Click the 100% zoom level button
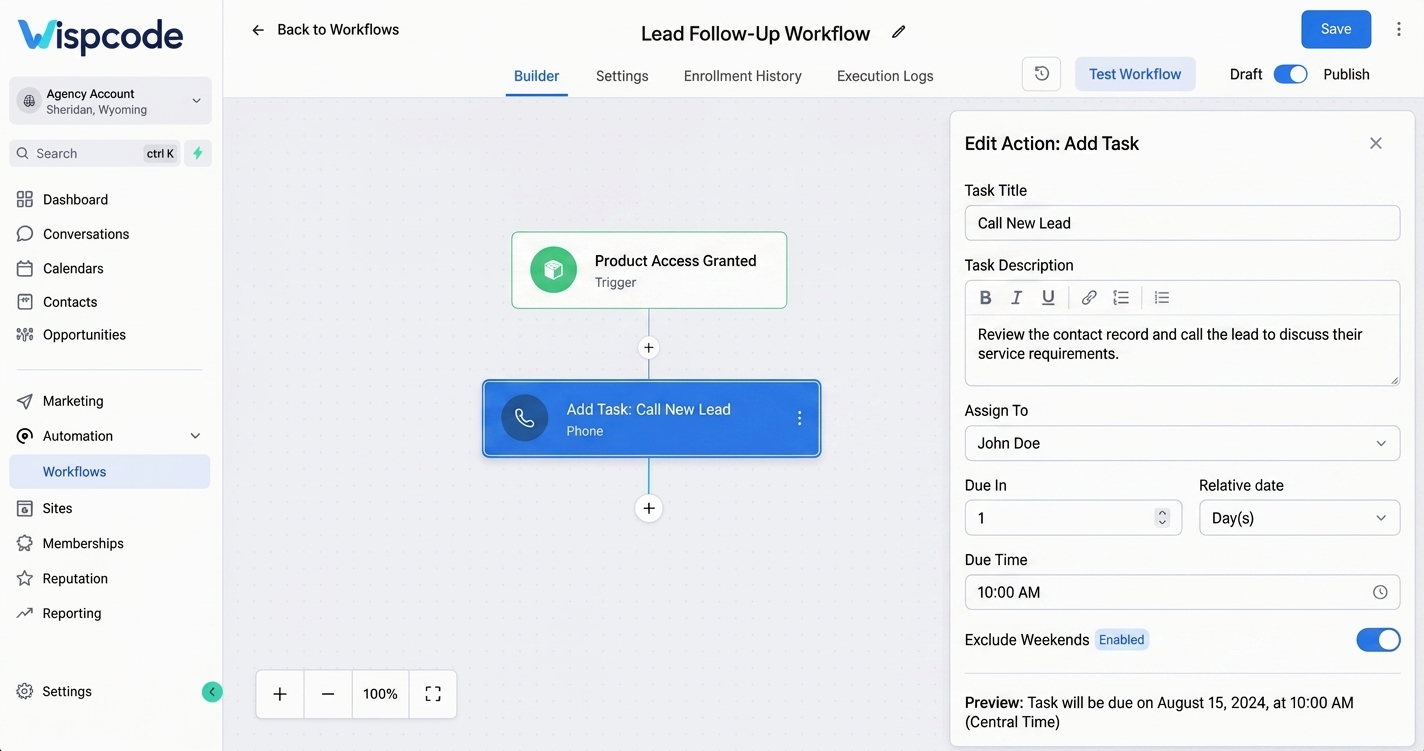This screenshot has height=751, width=1424. tap(380, 694)
